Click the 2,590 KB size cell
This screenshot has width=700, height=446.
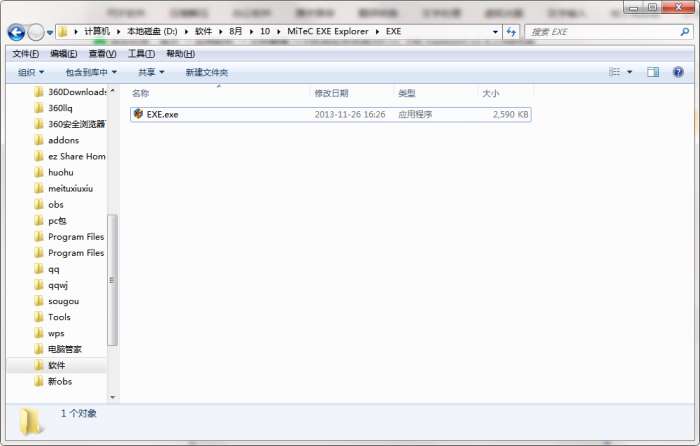[x=510, y=115]
